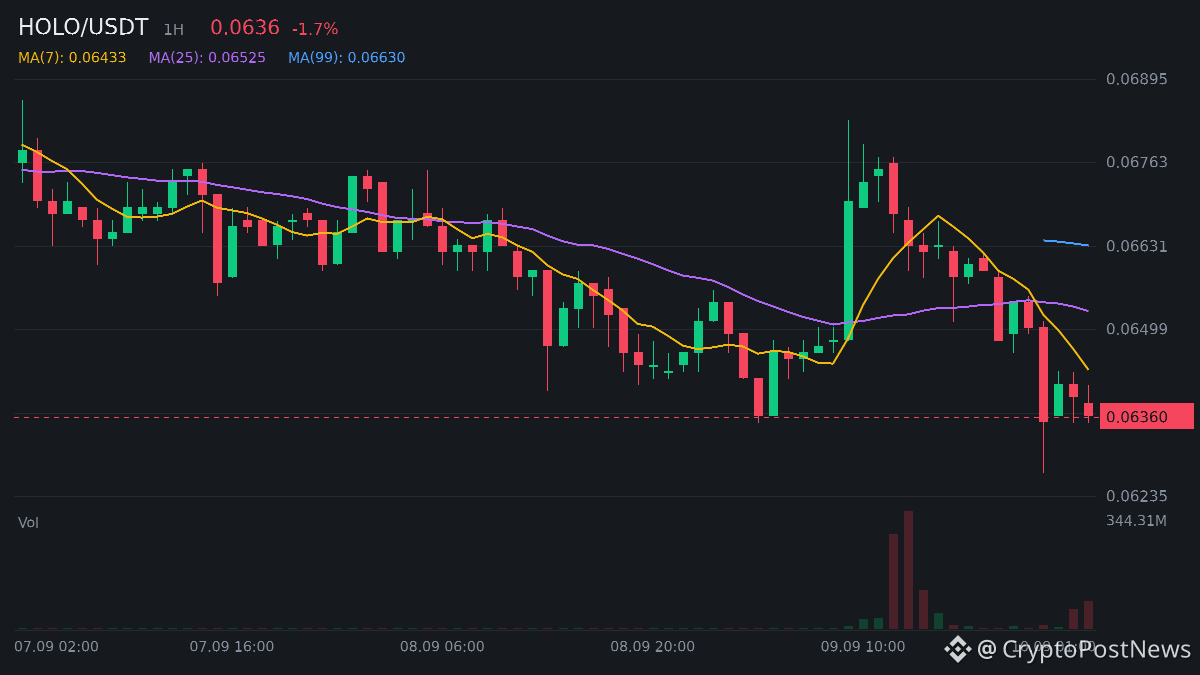Select the 09.09 10:00 time axis label
This screenshot has width=1200, height=675.
point(863,647)
